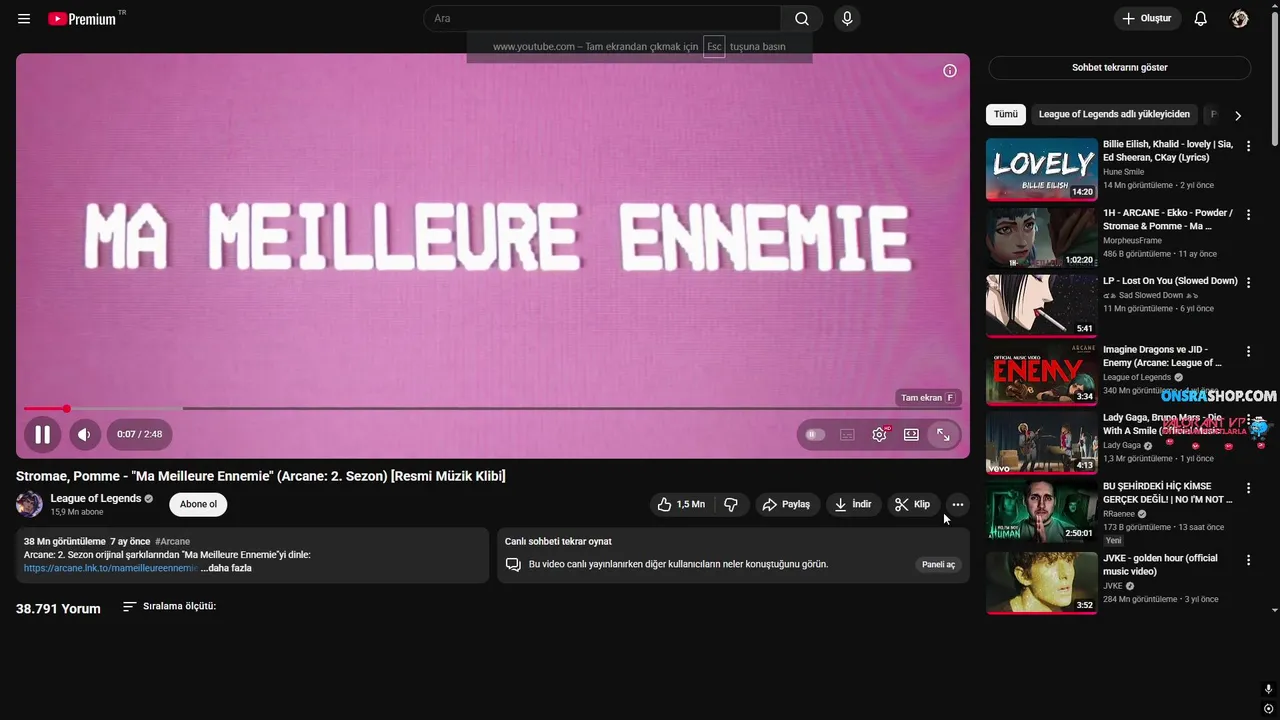Show video info card icon
1280x720 pixels.
(950, 71)
